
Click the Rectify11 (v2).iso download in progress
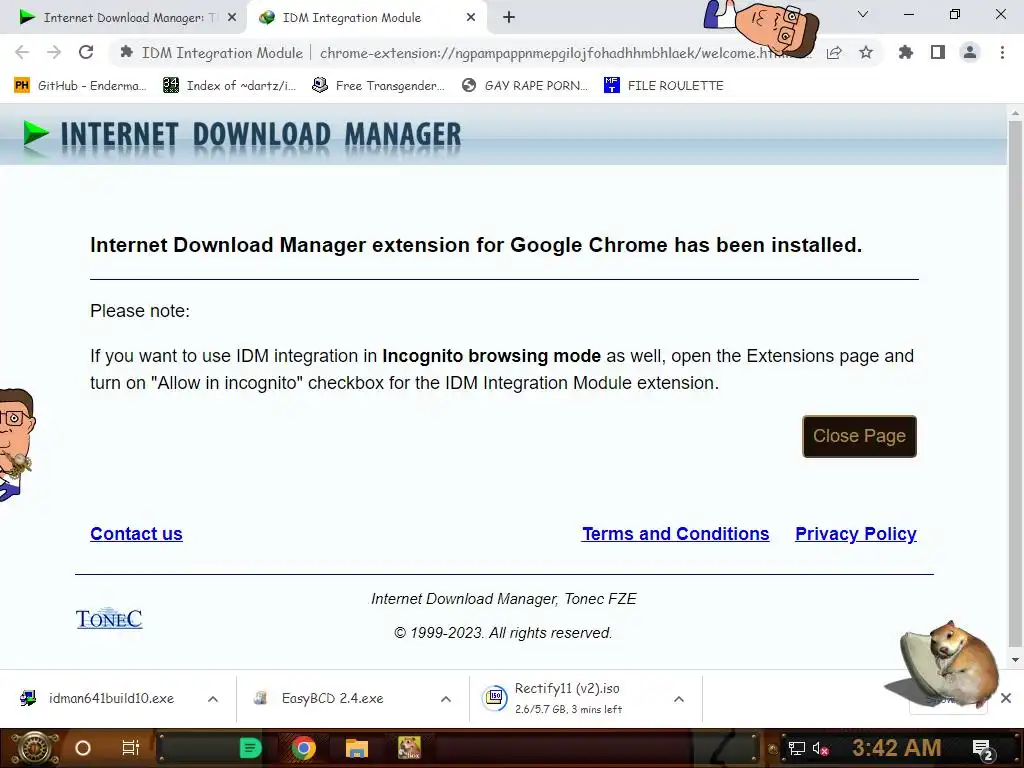pyautogui.click(x=568, y=698)
